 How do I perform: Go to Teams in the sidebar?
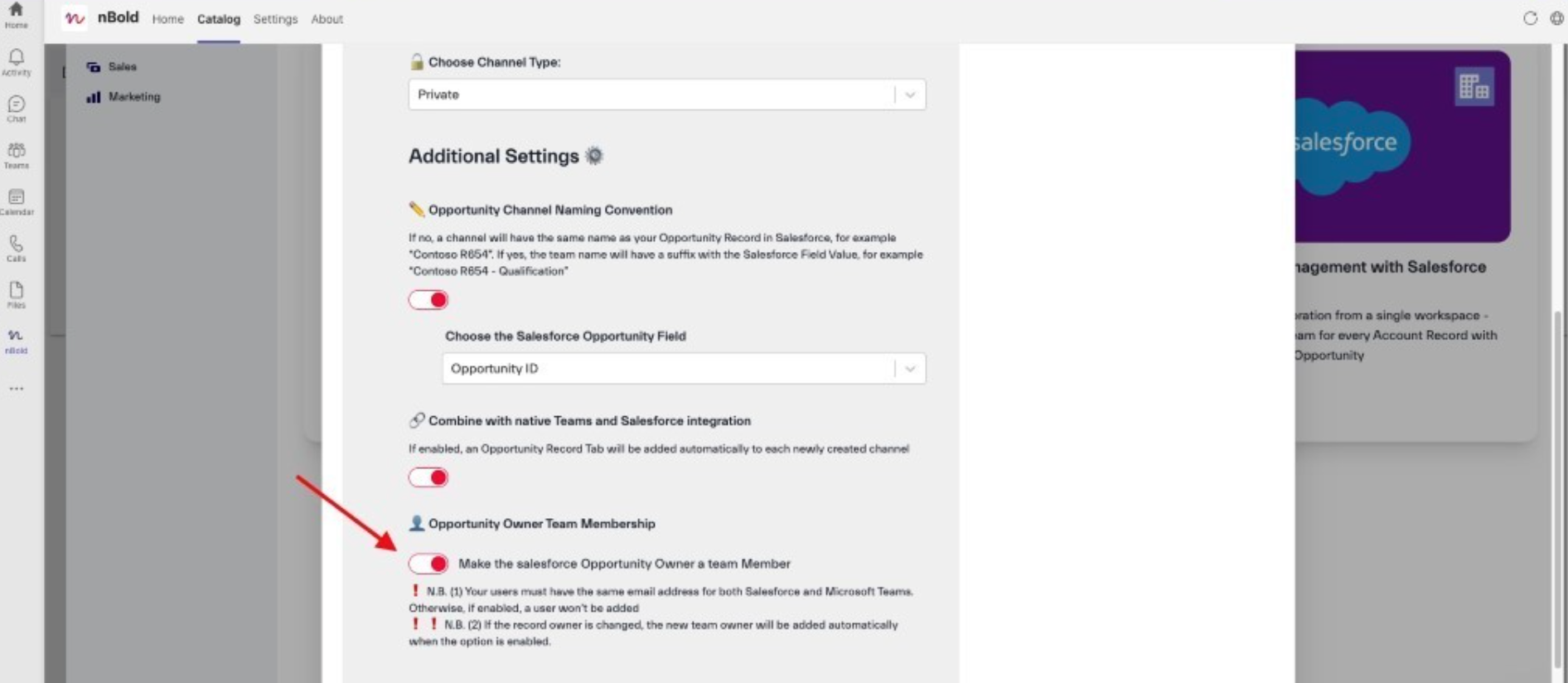[16, 154]
